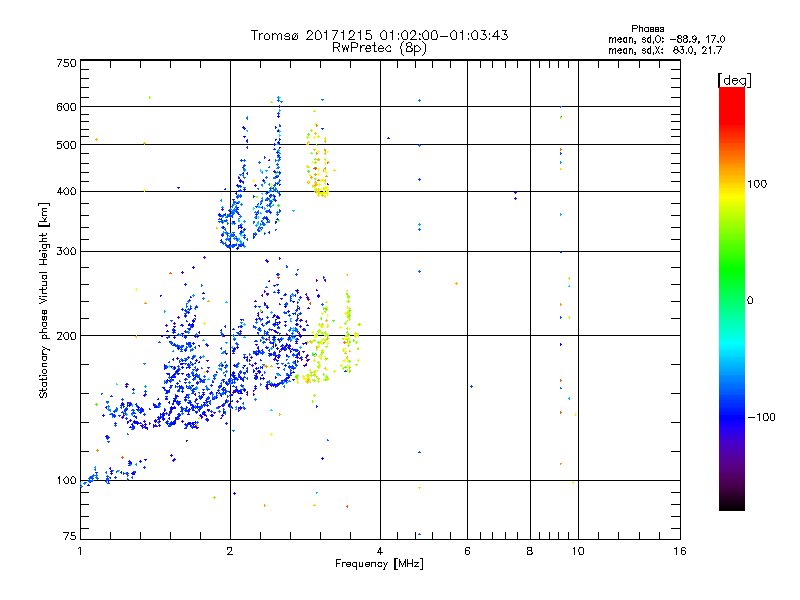The height and width of the screenshot is (600, 800).
Task: Select the 'Phases' header text
Action: pyautogui.click(x=647, y=29)
